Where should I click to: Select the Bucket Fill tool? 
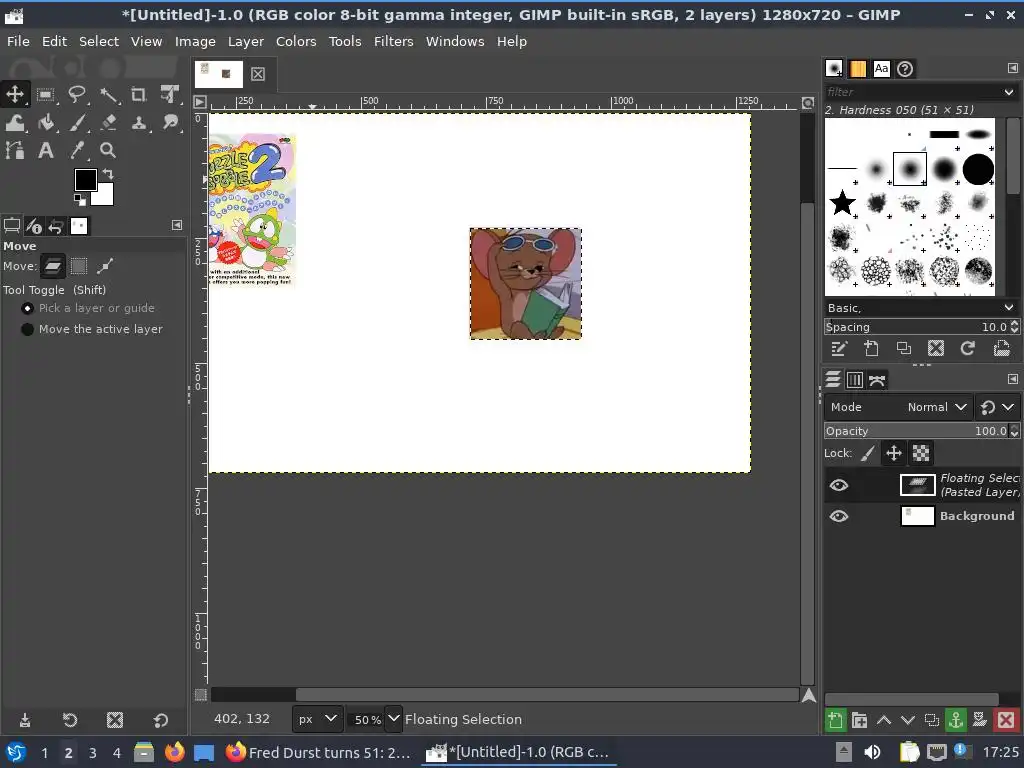coord(46,123)
